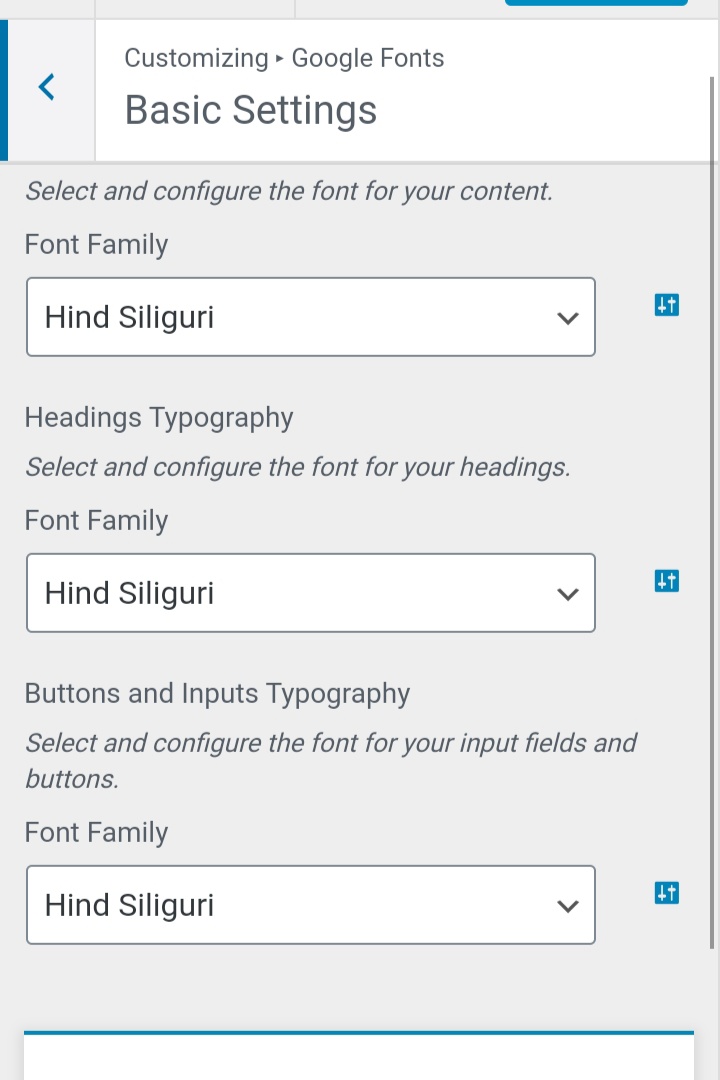The width and height of the screenshot is (720, 1080).
Task: Click 'Buttons and Inputs Typography' section label
Action: 217,694
